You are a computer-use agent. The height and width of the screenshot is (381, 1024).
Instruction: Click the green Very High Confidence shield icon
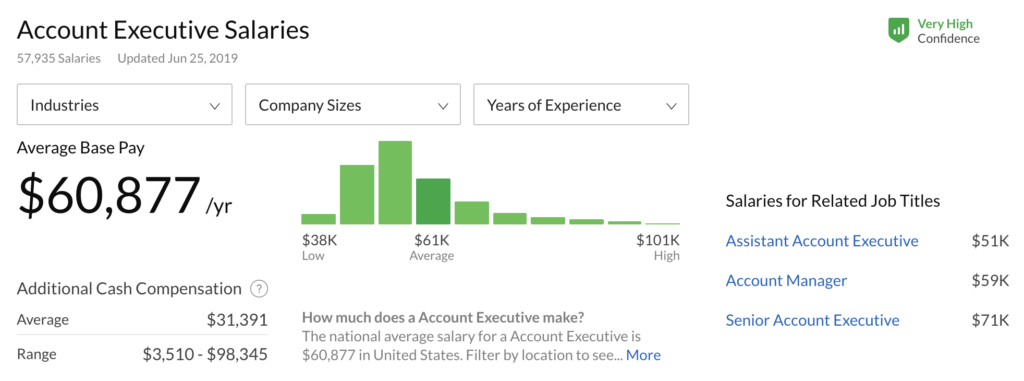(899, 31)
